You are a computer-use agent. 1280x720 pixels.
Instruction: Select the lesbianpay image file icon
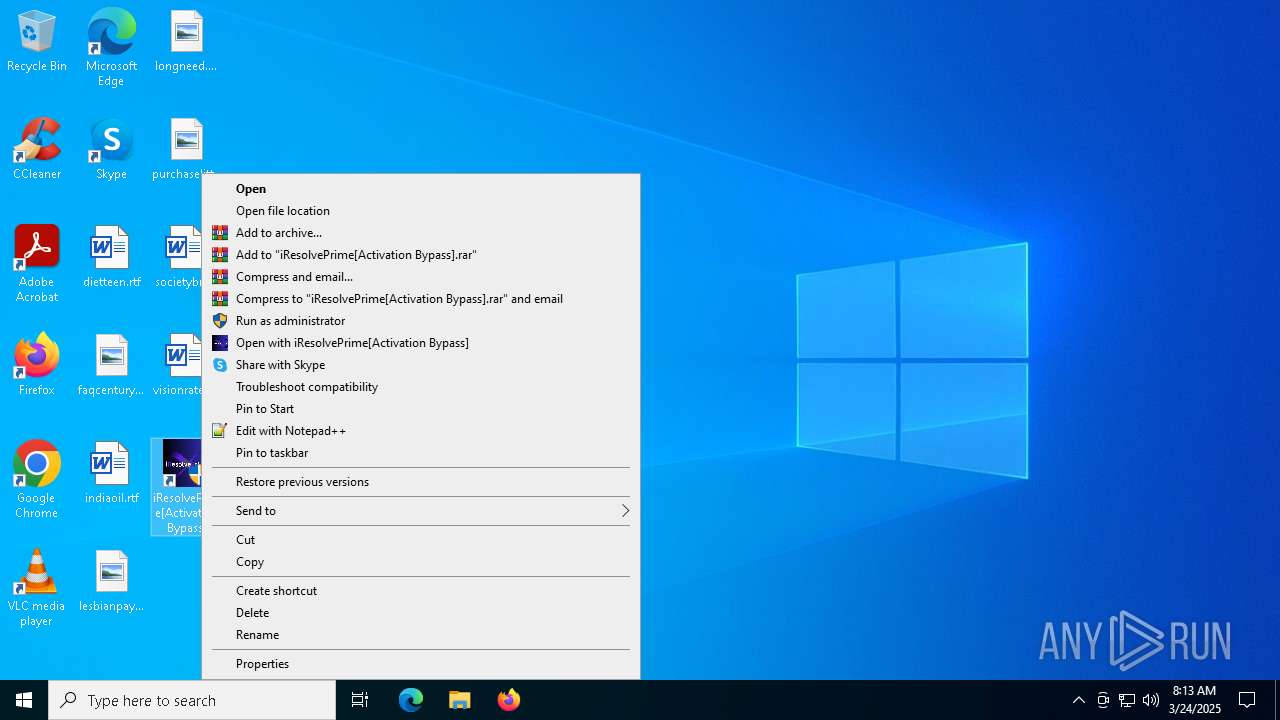point(111,581)
